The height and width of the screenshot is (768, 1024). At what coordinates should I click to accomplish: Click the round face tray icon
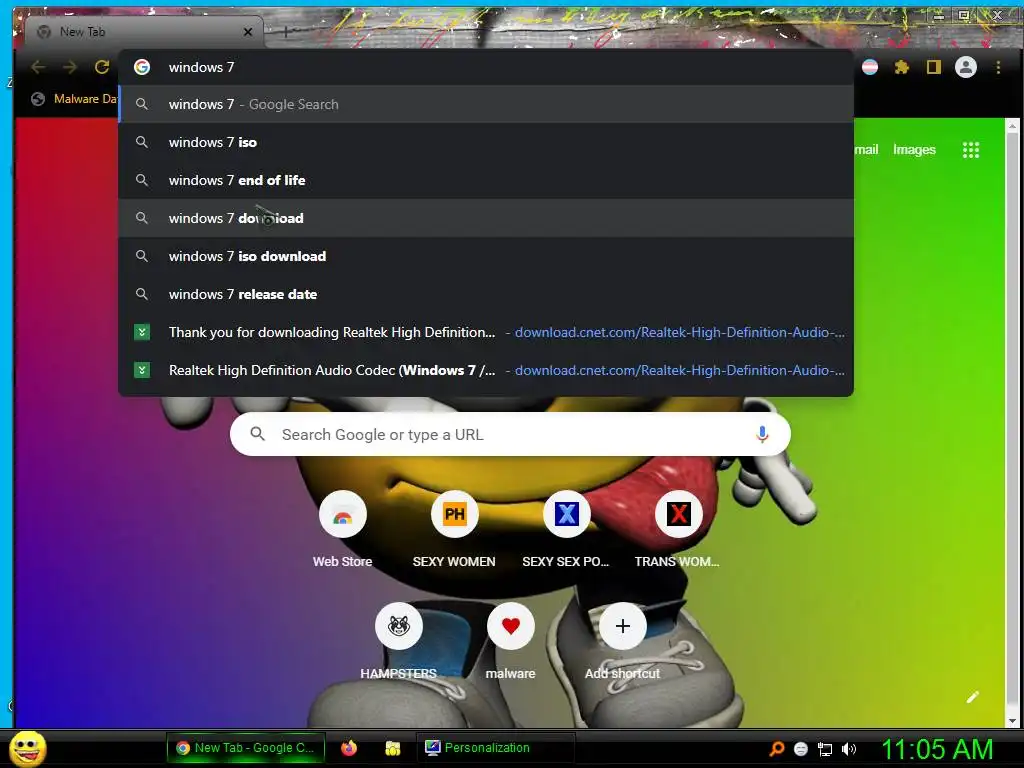click(x=801, y=749)
